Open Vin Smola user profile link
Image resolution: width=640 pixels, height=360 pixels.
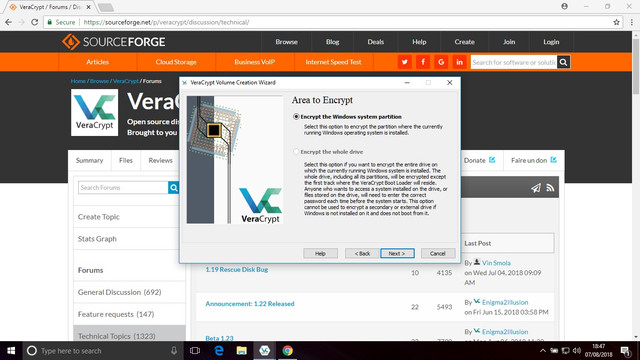pos(496,263)
